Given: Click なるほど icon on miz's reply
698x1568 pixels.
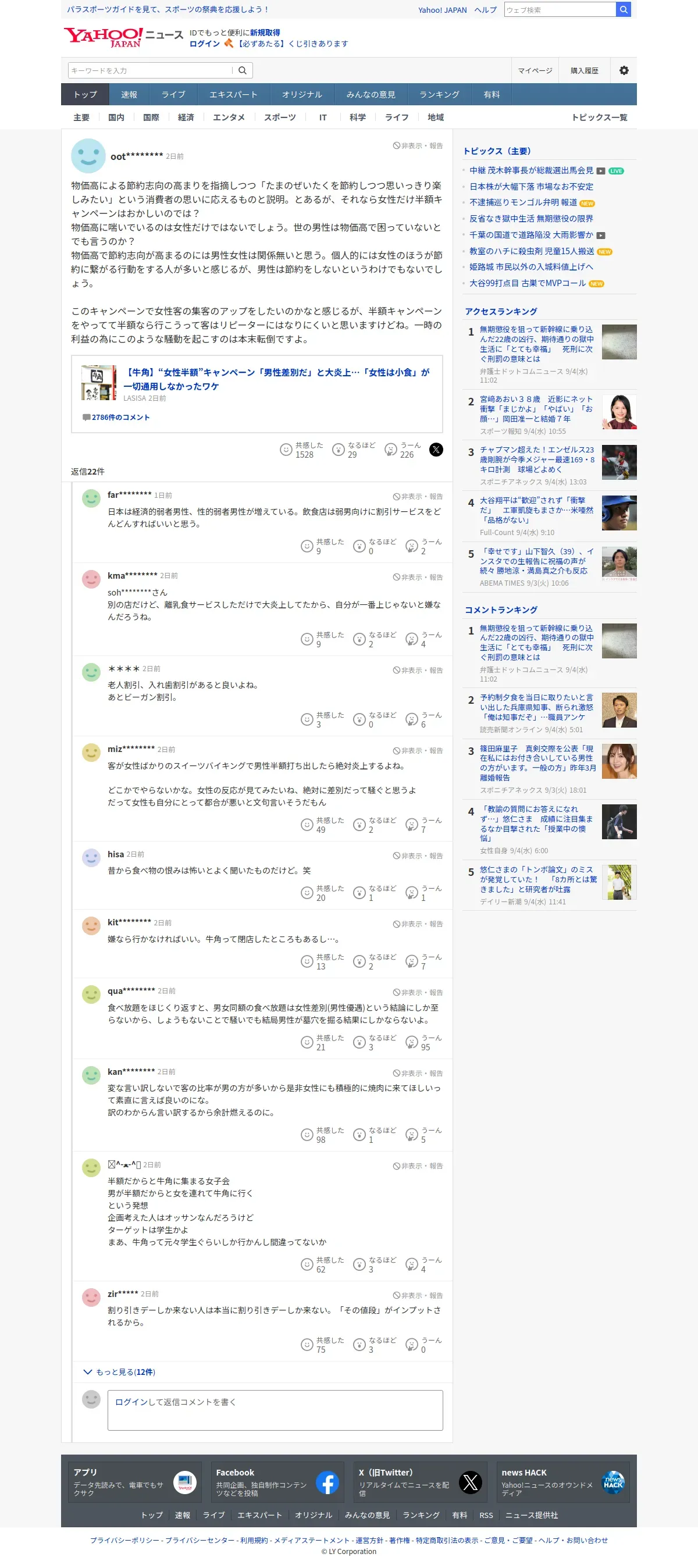Looking at the screenshot, I should [x=359, y=825].
